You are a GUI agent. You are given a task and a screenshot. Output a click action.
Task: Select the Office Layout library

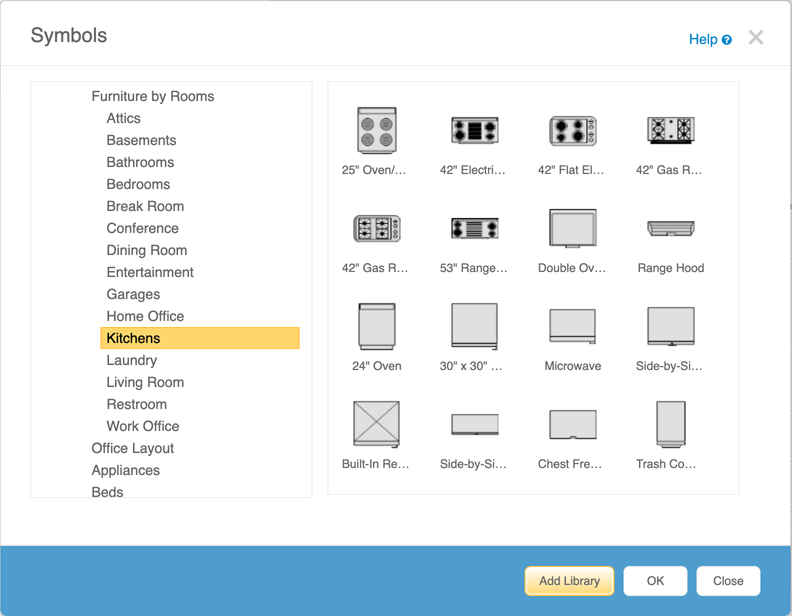(132, 448)
